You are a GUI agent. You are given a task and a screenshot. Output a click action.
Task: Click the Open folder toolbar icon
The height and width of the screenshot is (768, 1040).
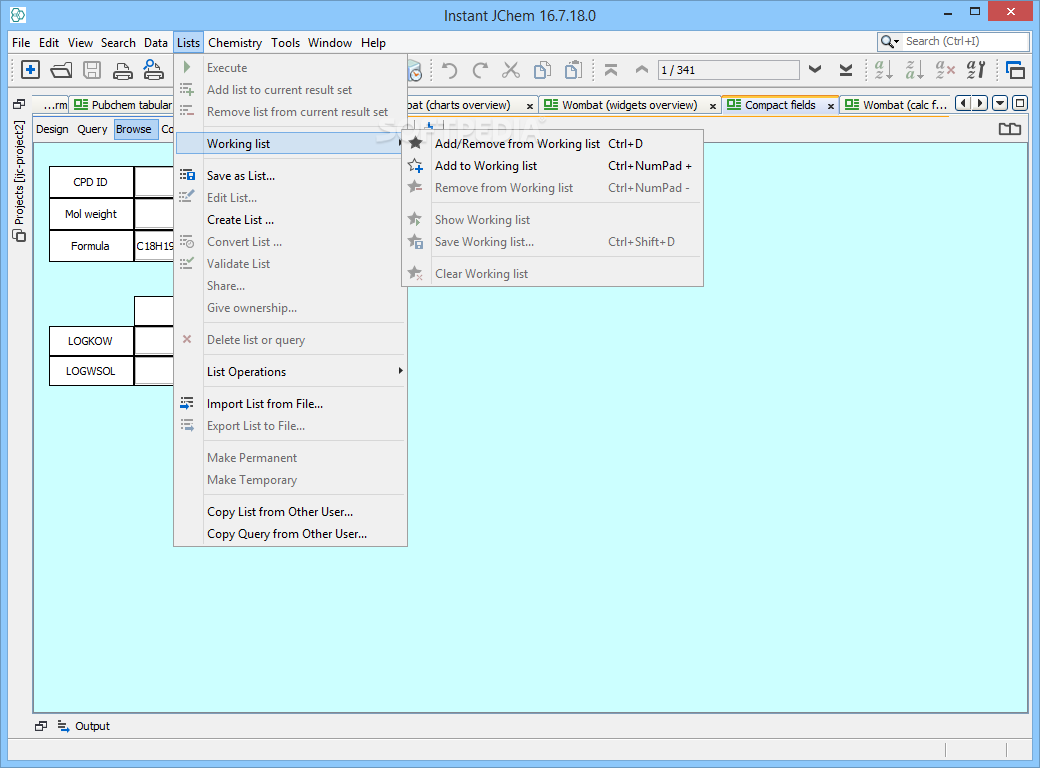coord(61,70)
